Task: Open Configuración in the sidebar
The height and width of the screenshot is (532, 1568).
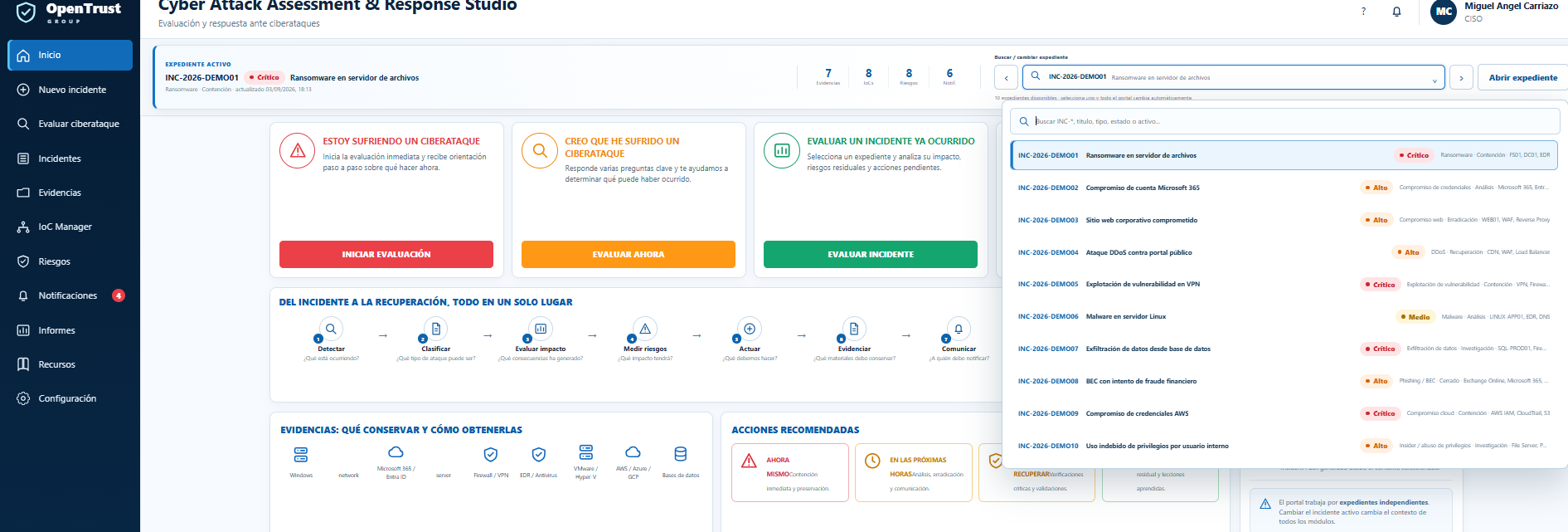Action: (70, 398)
